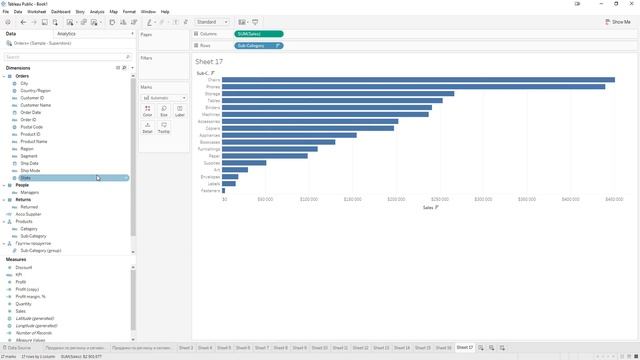Click the Redo forward arrow in toolbar
Viewport: 640px width, 360px height.
(x=34, y=22)
